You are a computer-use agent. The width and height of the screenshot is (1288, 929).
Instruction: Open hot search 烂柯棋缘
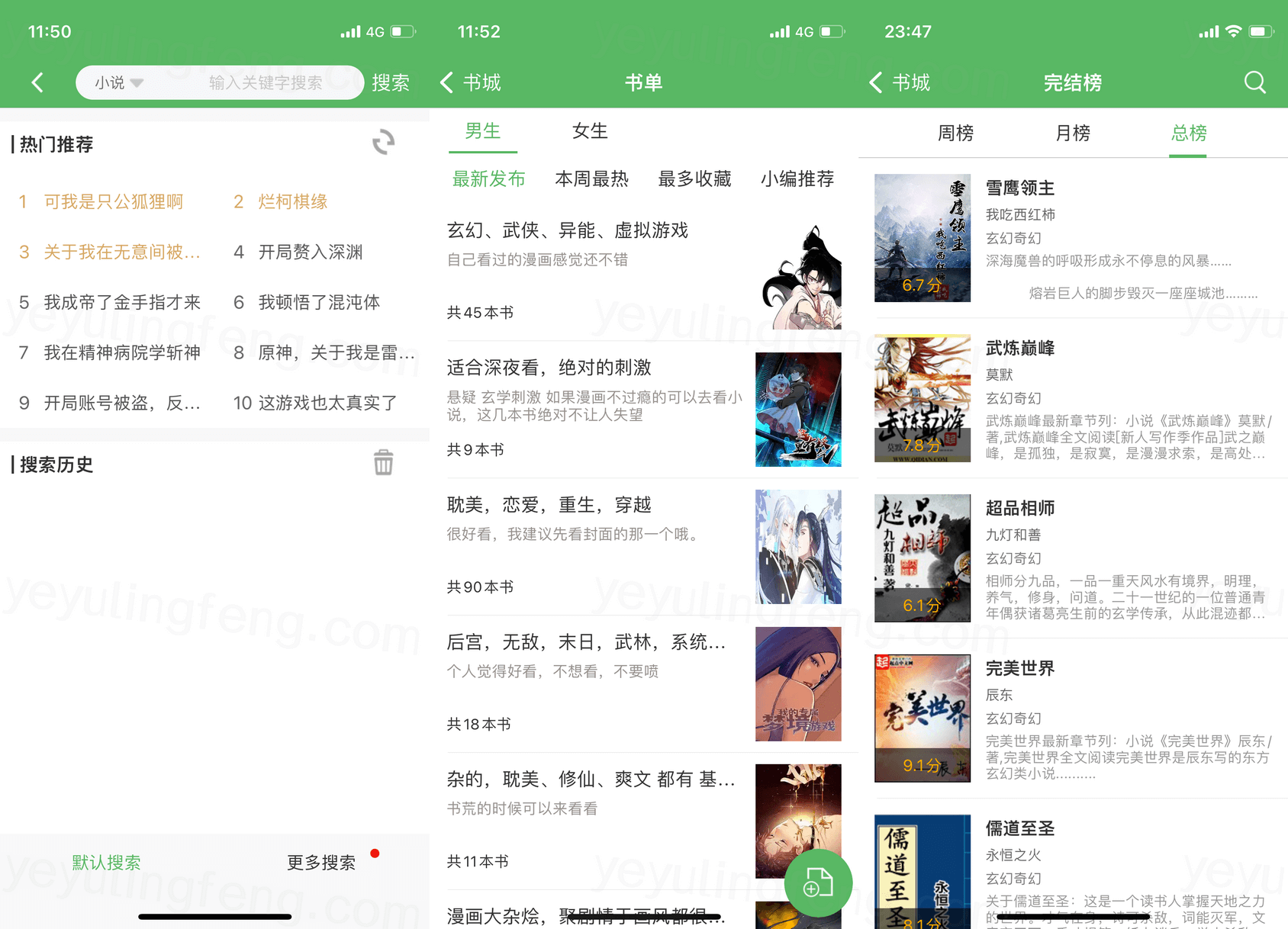[x=293, y=201]
